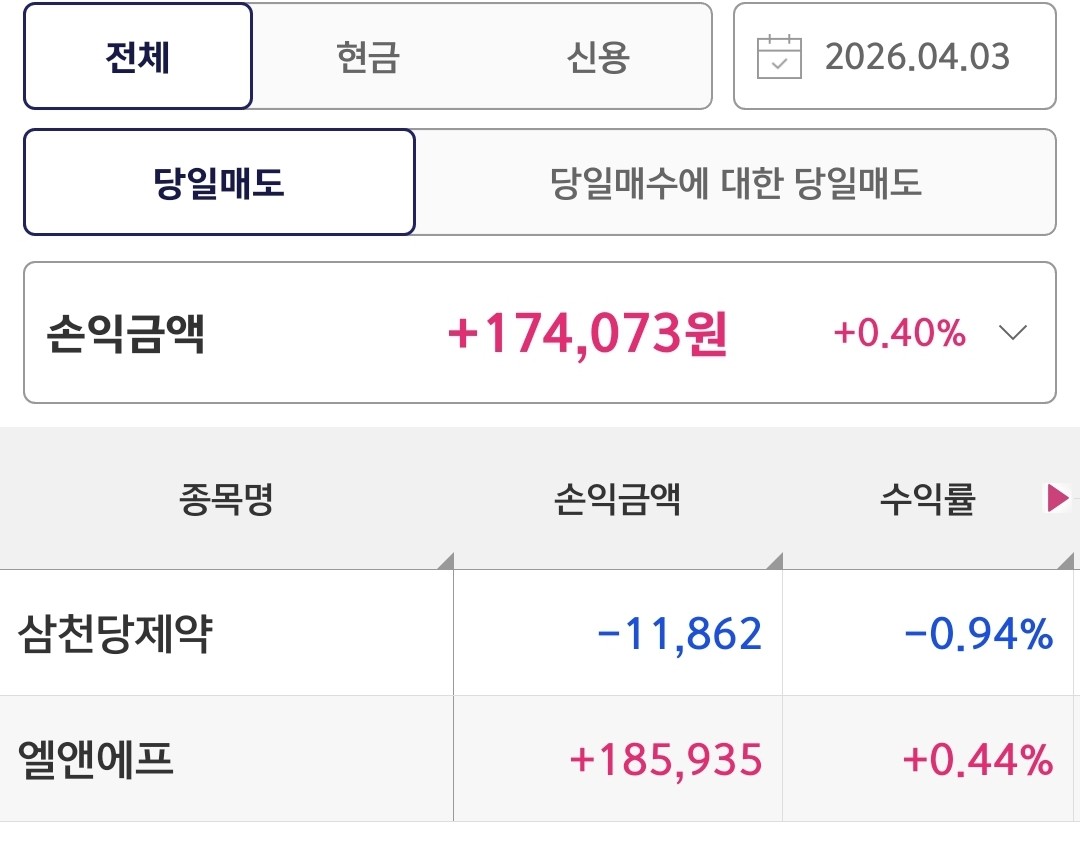Sort by the 종목명 column header
Viewport: 1080px width, 844px height.
(226, 499)
